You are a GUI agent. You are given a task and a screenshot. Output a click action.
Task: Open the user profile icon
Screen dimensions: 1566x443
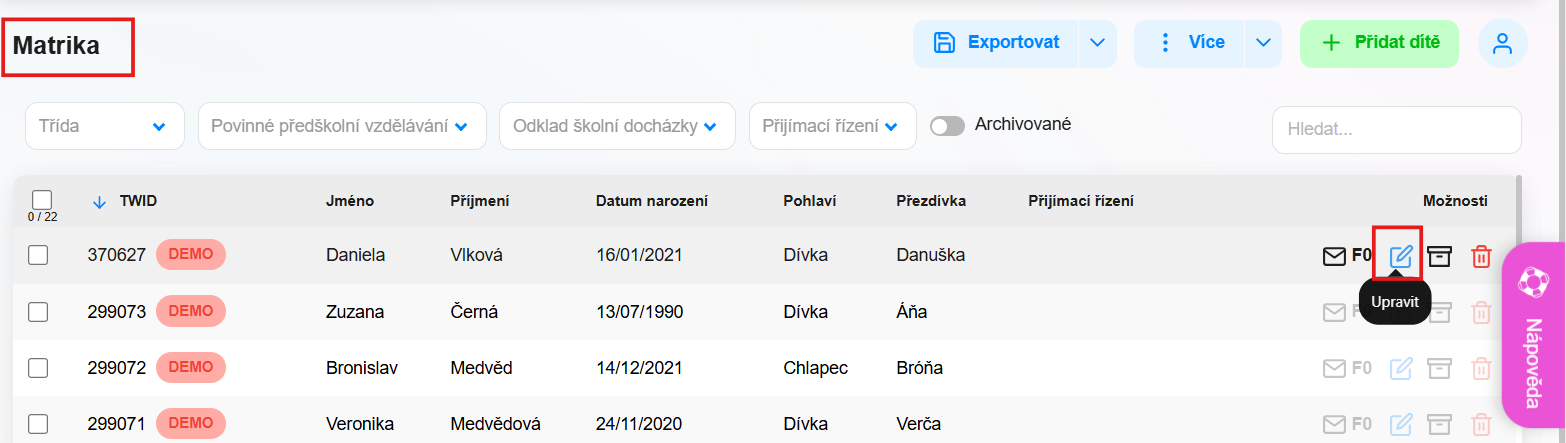(1501, 43)
